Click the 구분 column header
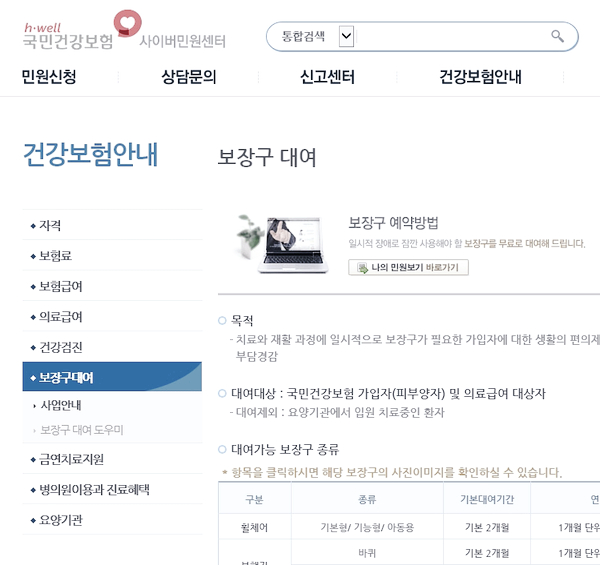The image size is (600, 565). click(254, 499)
